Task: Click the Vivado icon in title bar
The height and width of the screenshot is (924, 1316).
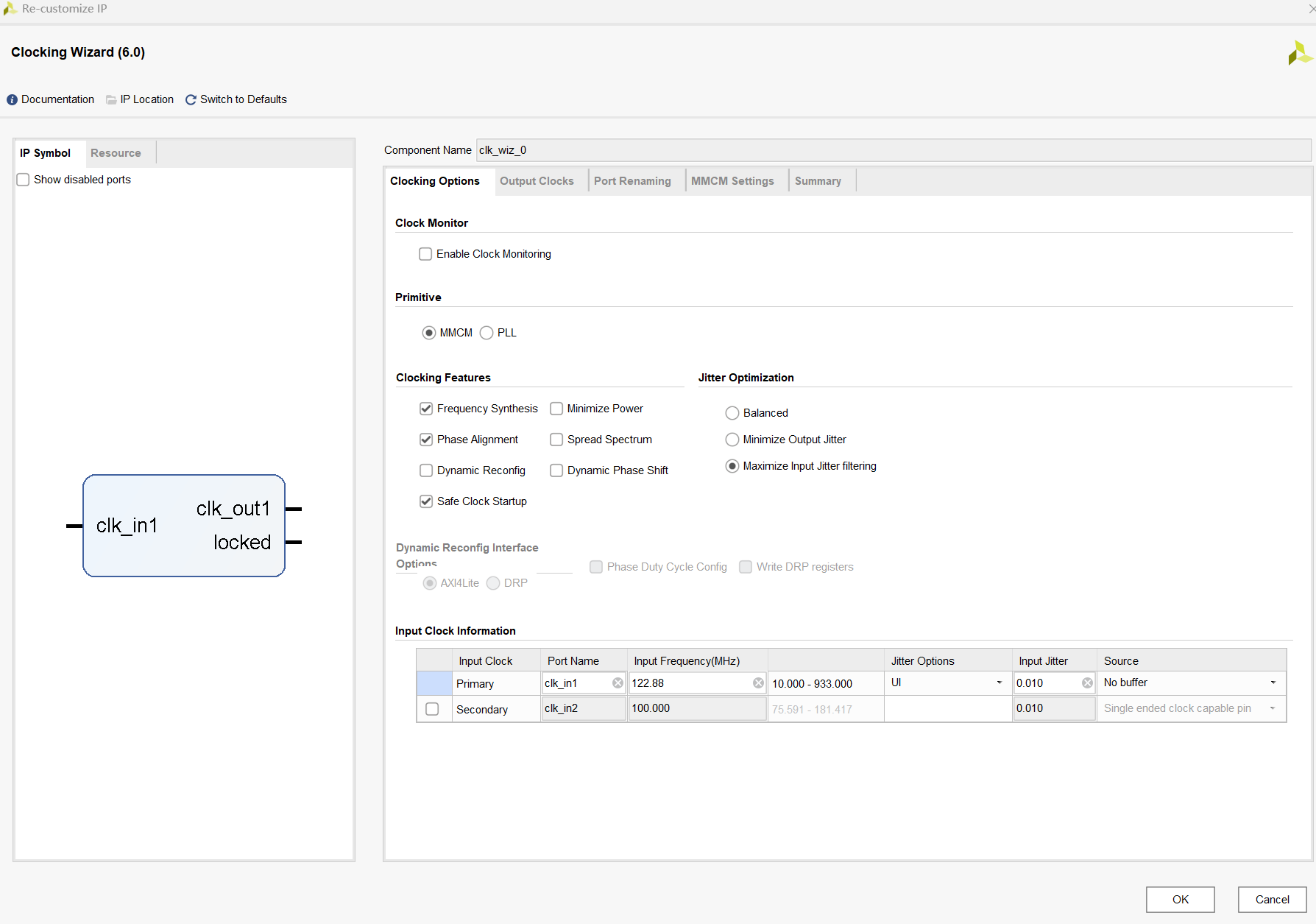Action: (x=10, y=9)
